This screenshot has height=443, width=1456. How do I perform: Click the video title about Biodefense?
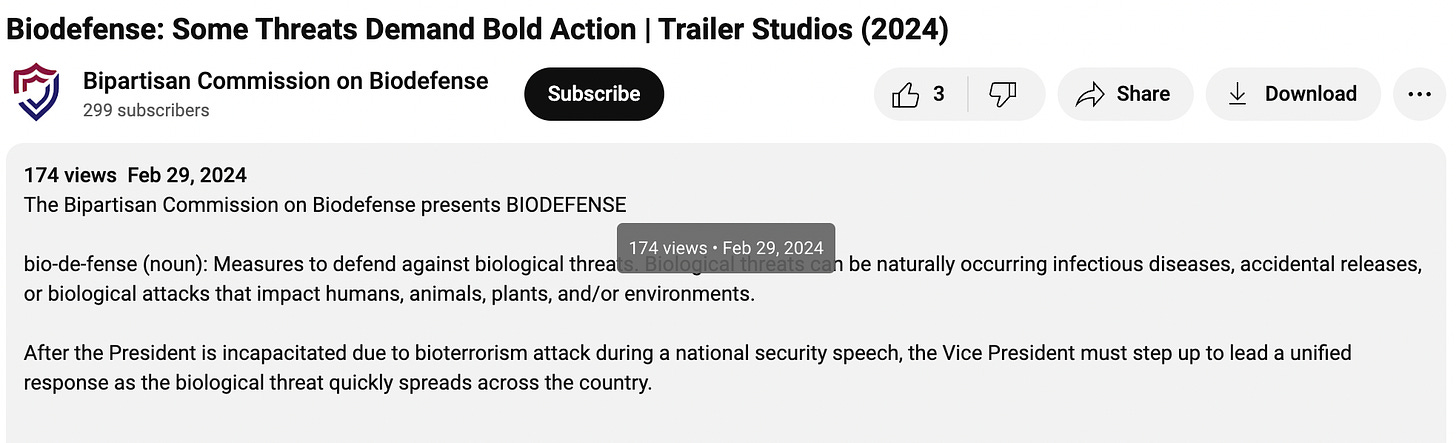coord(477,29)
